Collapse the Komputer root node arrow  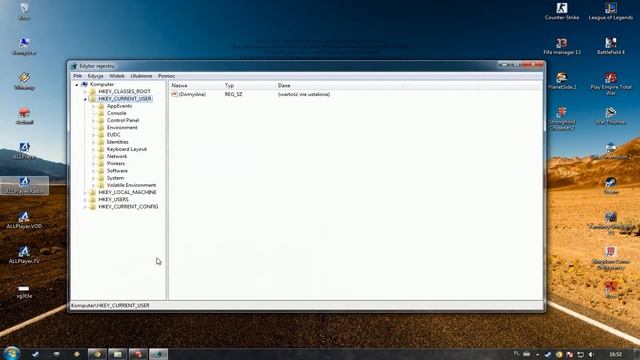[x=77, y=85]
